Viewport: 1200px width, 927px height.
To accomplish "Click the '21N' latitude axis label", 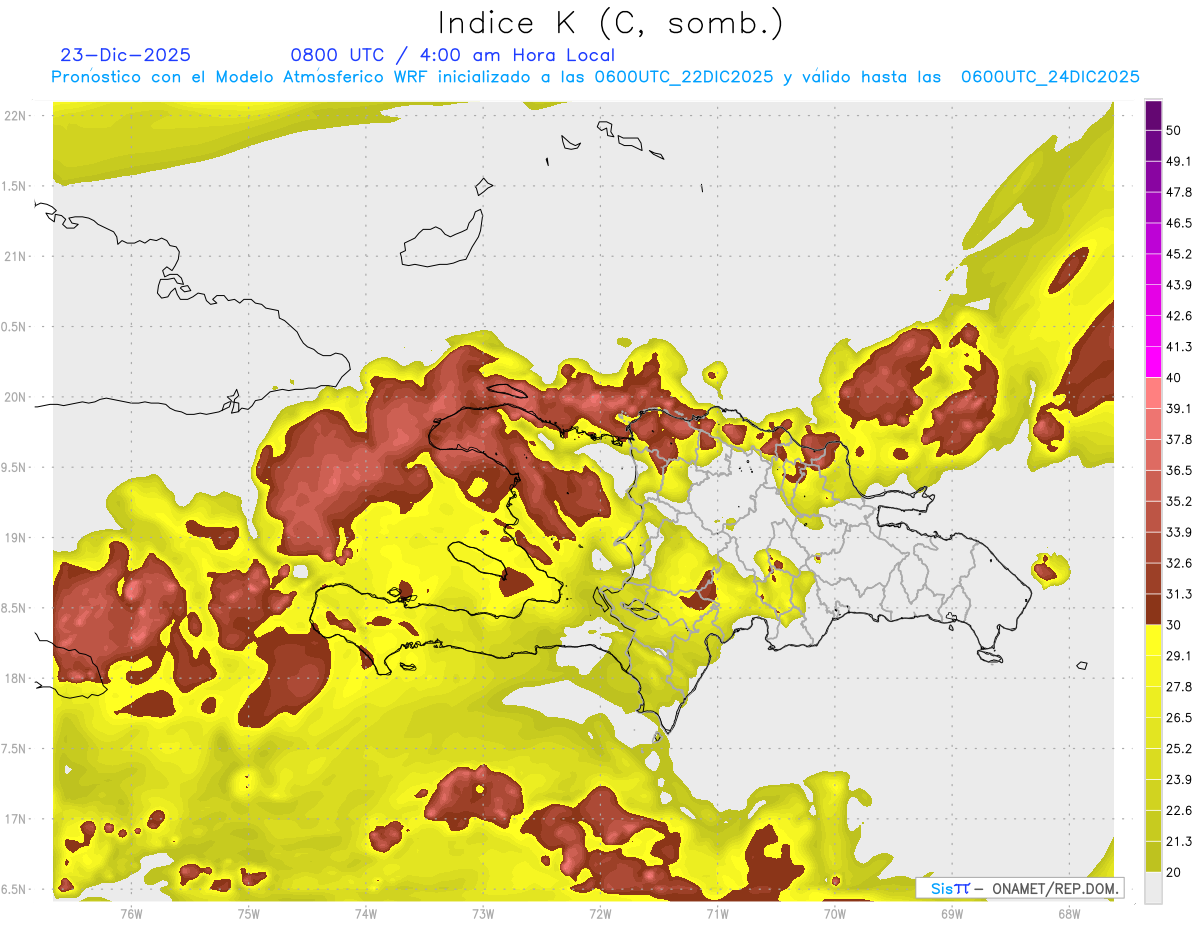I will (x=15, y=256).
